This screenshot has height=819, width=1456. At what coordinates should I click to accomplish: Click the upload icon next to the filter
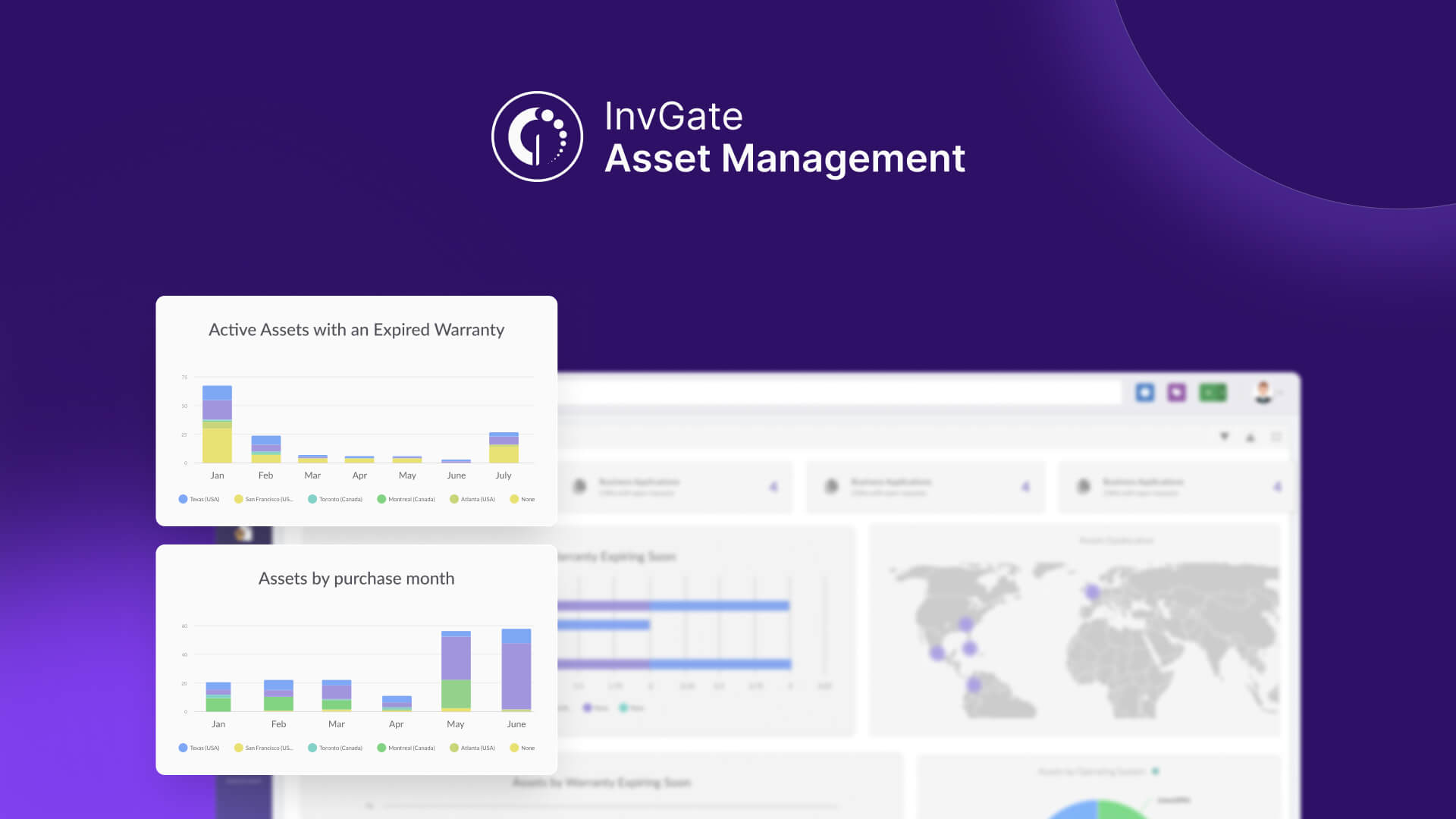pos(1250,437)
